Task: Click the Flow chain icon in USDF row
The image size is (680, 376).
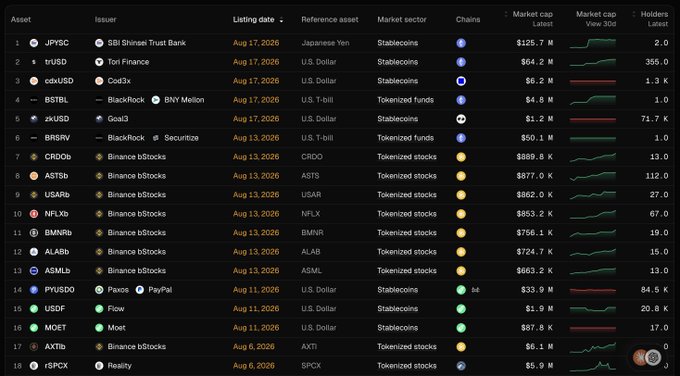Action: point(461,309)
